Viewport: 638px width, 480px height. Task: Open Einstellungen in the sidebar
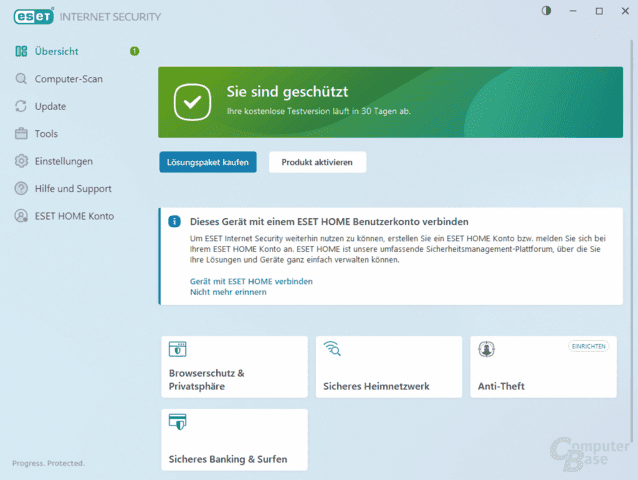tap(63, 161)
